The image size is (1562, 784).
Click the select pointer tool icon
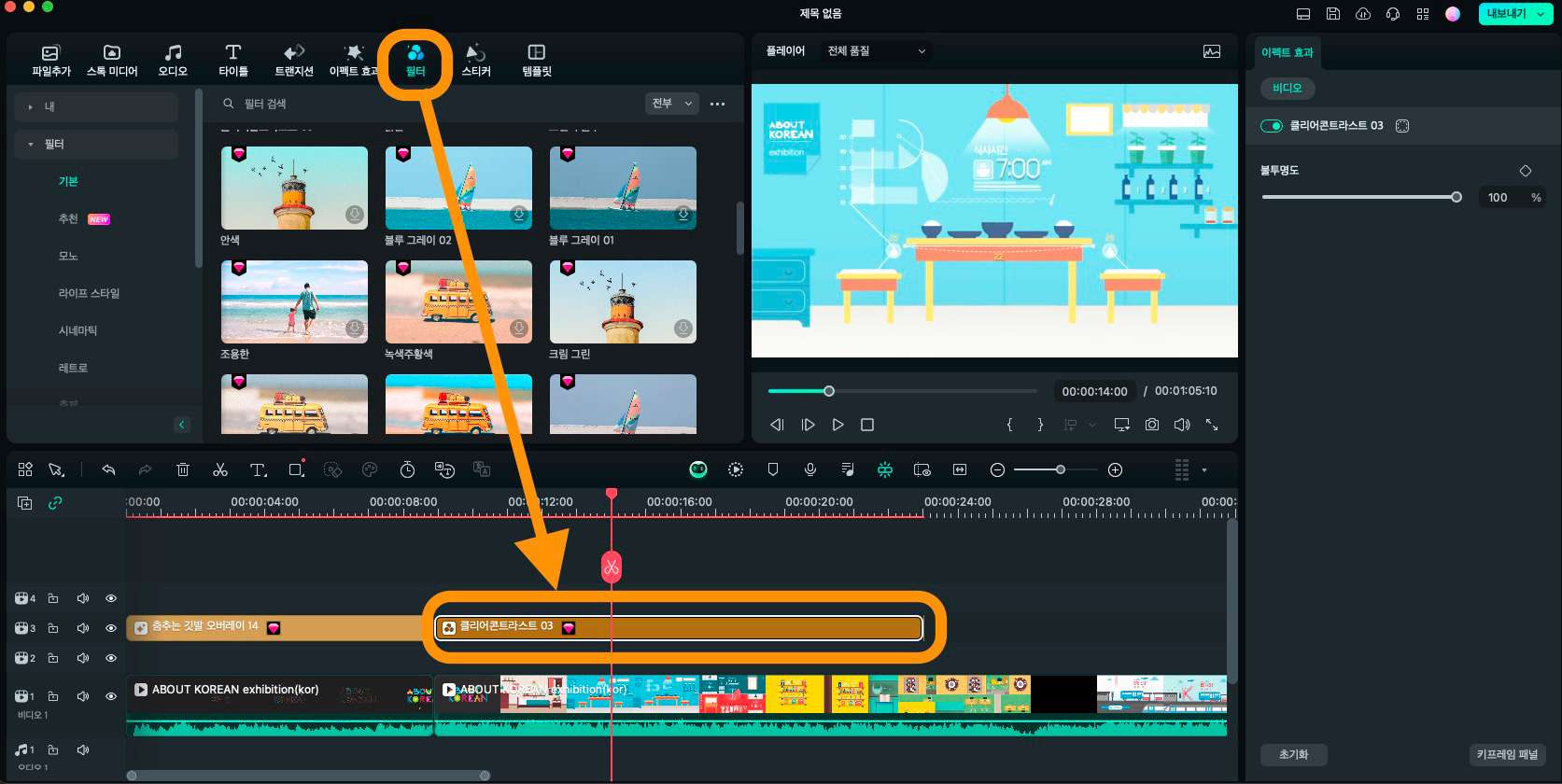point(56,469)
